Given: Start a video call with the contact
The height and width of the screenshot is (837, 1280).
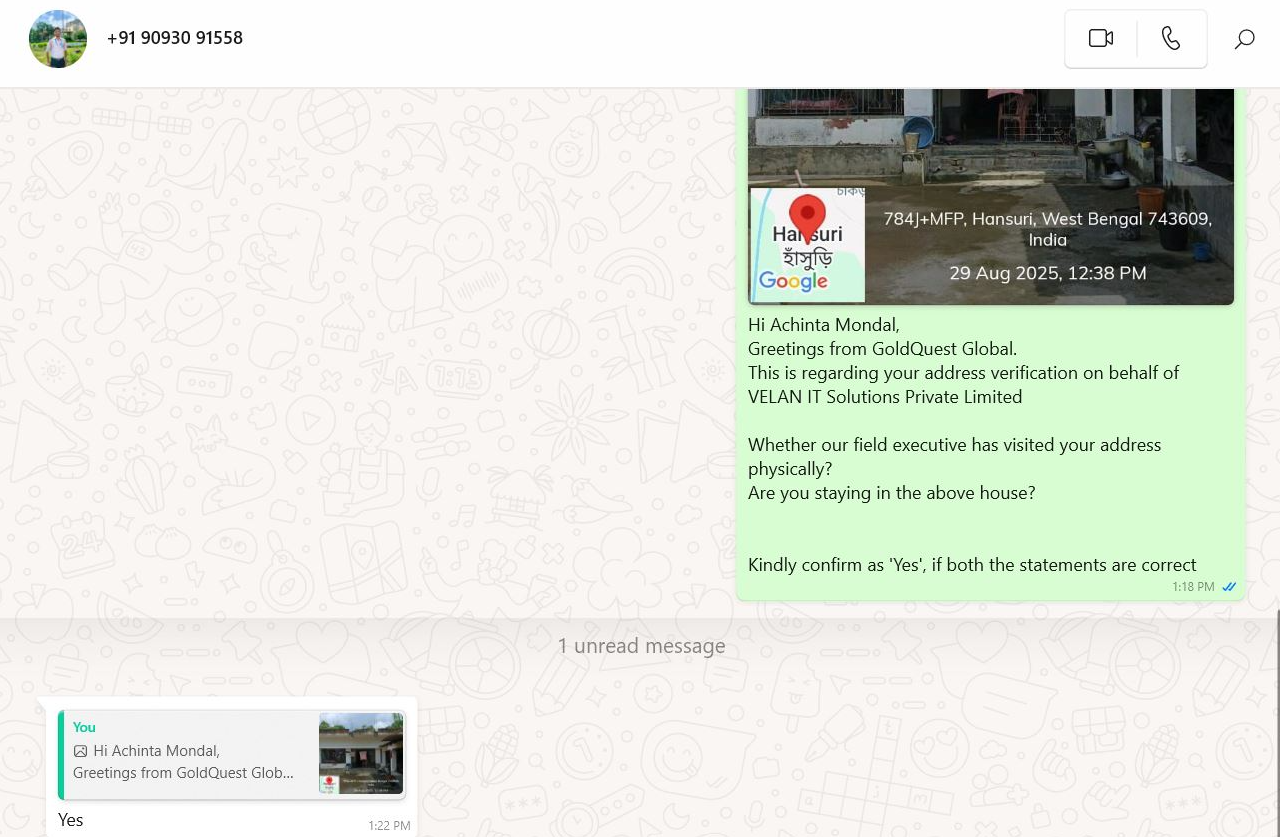Looking at the screenshot, I should click(1101, 39).
